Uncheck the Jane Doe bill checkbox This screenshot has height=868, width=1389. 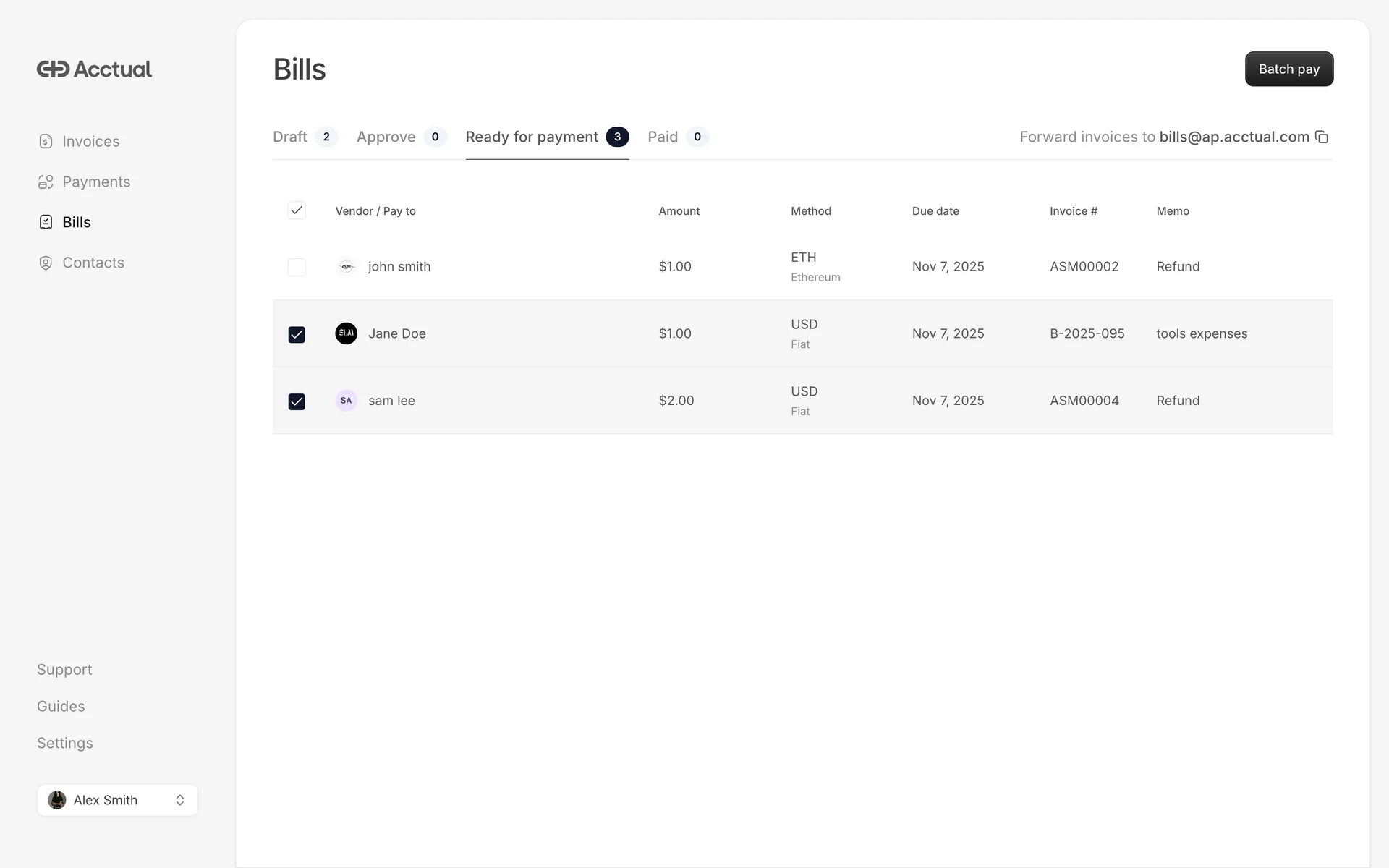tap(297, 334)
